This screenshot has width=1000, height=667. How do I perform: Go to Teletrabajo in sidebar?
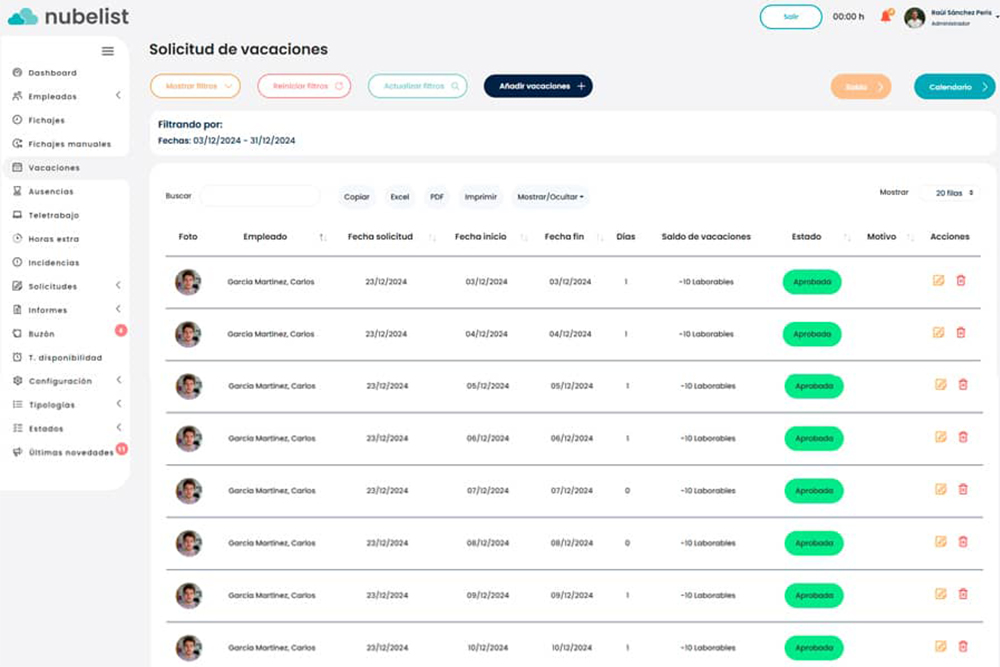(53, 215)
